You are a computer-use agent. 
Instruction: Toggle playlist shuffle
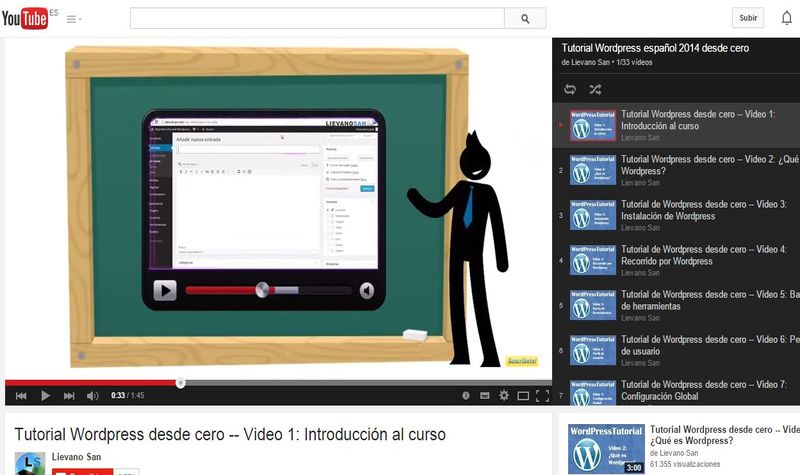coord(595,89)
